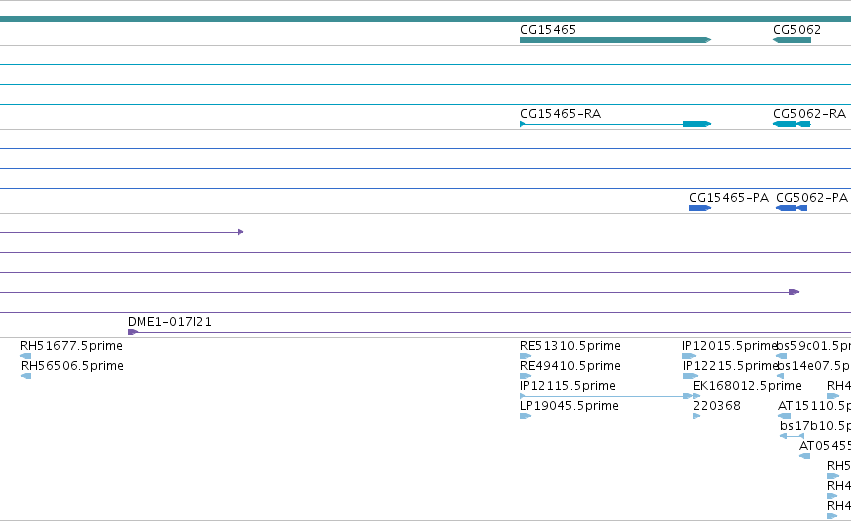851x521 pixels.
Task: Select the glyph under bs59c01 label
Action: (x=782, y=356)
